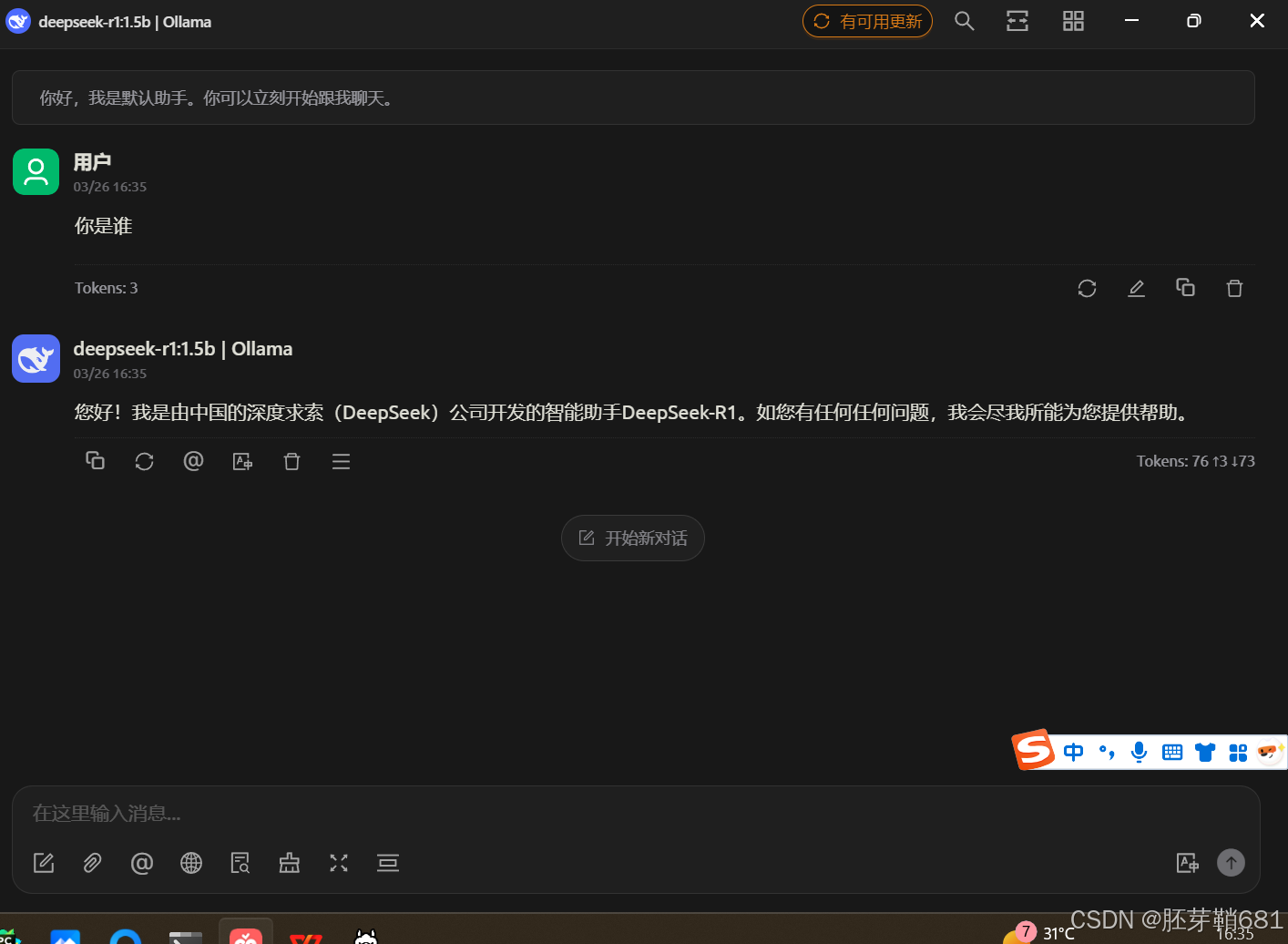1288x944 pixels.
Task: Click the DeepSeek whale avatar of the reply
Action: [36, 358]
